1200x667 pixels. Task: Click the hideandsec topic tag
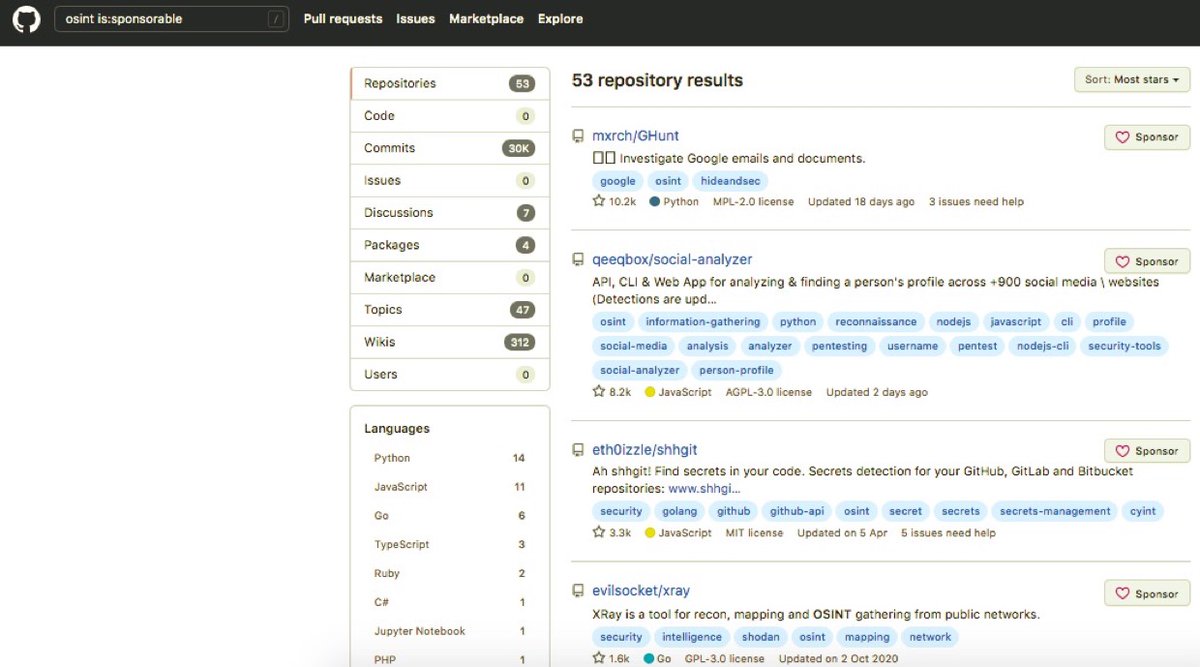pyautogui.click(x=730, y=181)
